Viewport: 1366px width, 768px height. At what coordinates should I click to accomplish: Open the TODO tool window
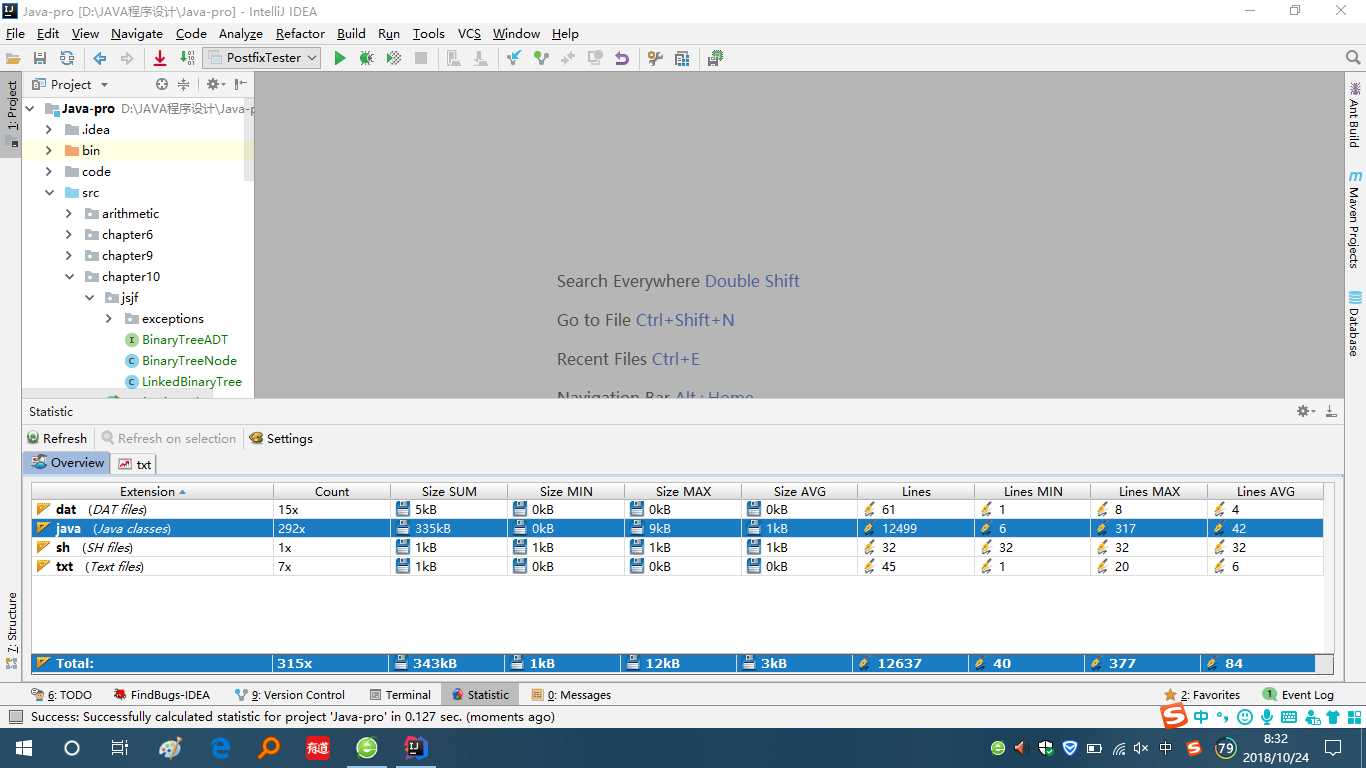coord(62,694)
